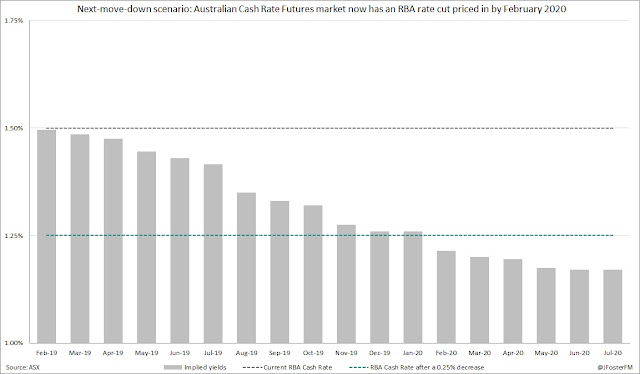Click the Jul-19 x-axis label

[213, 353]
